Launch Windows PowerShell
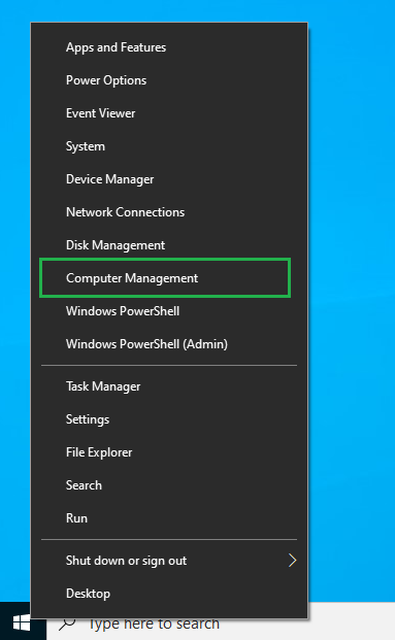The height and width of the screenshot is (640, 395). (x=169, y=311)
